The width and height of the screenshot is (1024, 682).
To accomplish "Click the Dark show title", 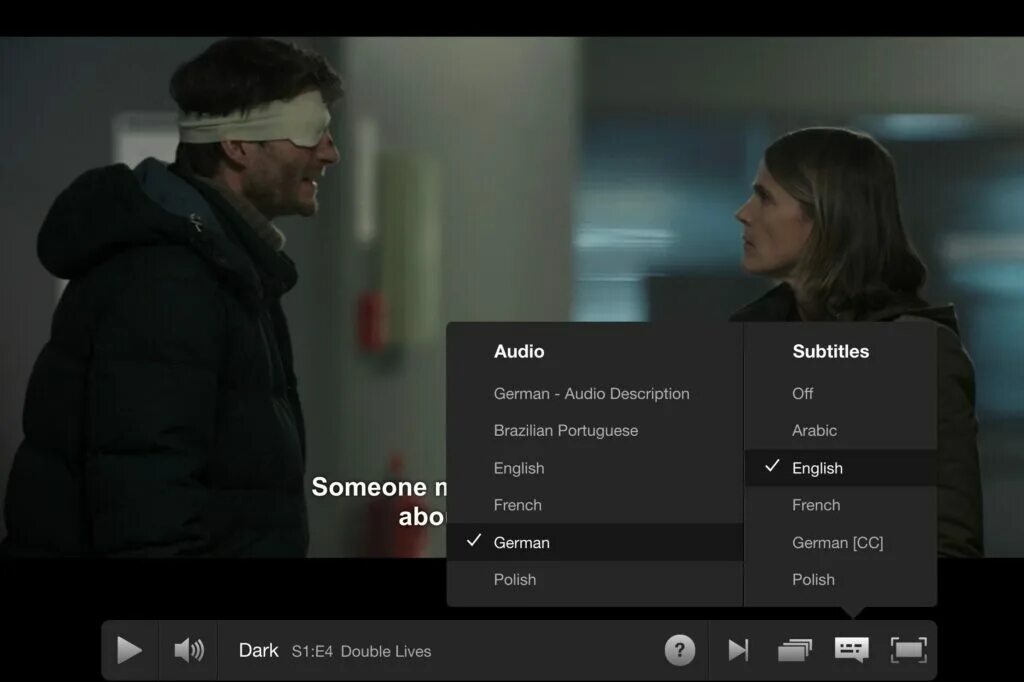I will tap(259, 651).
